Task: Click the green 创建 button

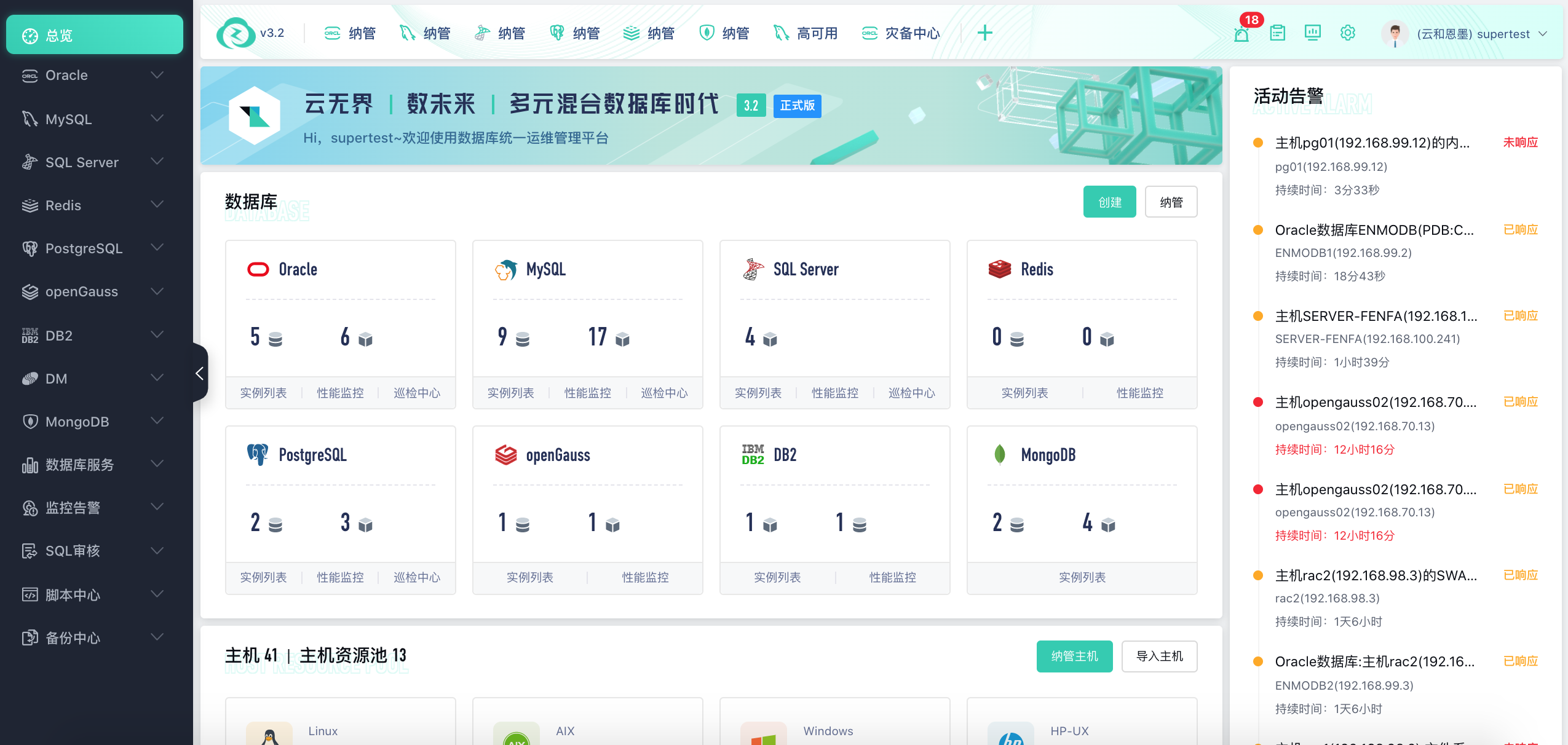Action: point(1109,202)
